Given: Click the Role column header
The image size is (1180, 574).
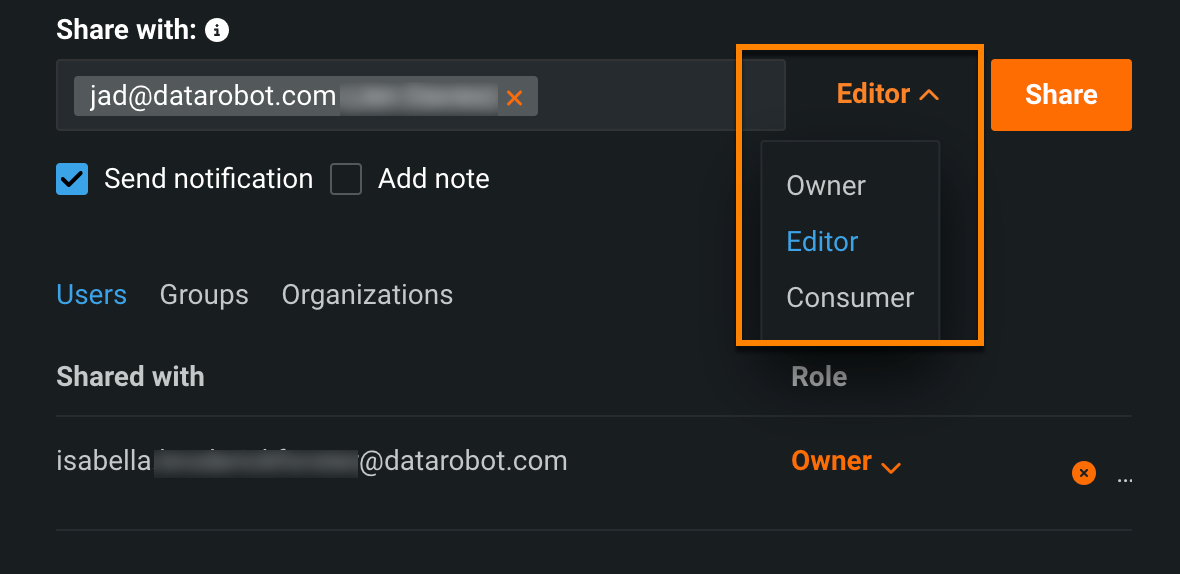Looking at the screenshot, I should pyautogui.click(x=819, y=376).
